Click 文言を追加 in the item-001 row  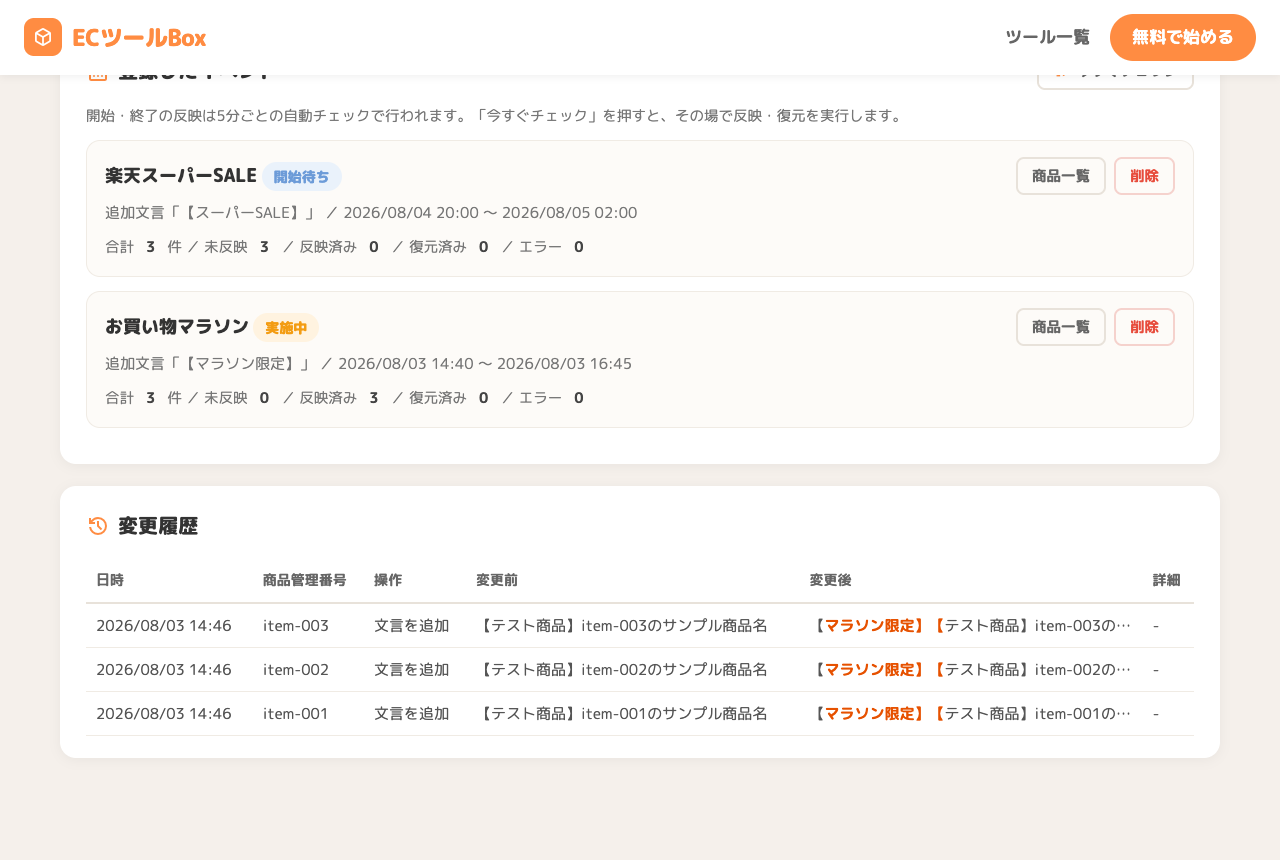[x=412, y=714]
